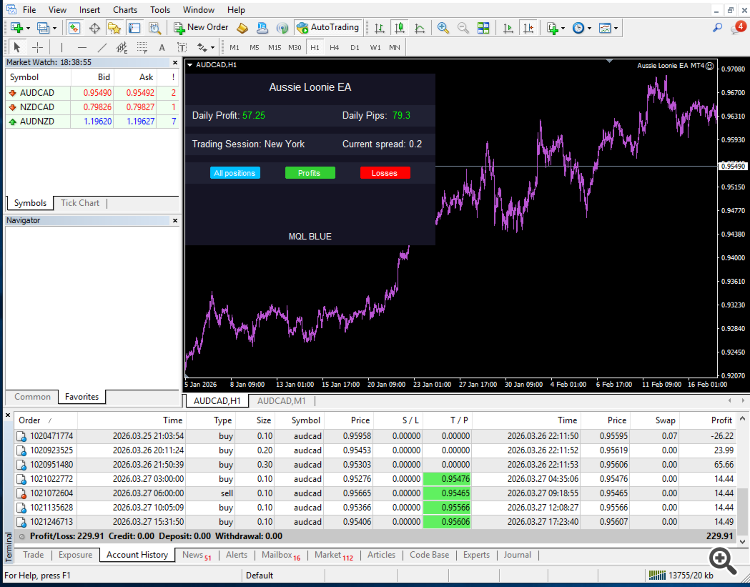Switch to the AUDCAD,M1 chart tab
Screen dimensions: 750x587
281,401
